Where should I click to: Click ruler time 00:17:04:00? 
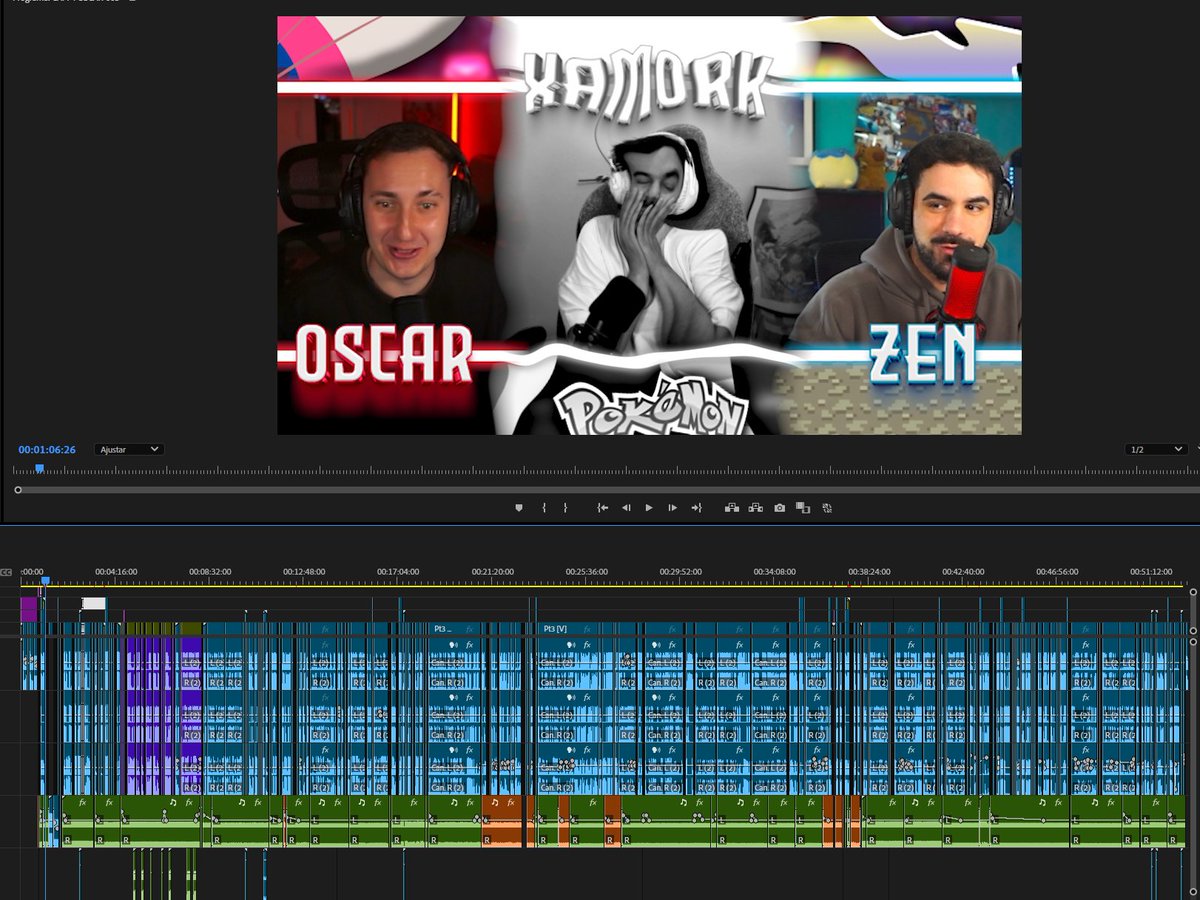[398, 572]
